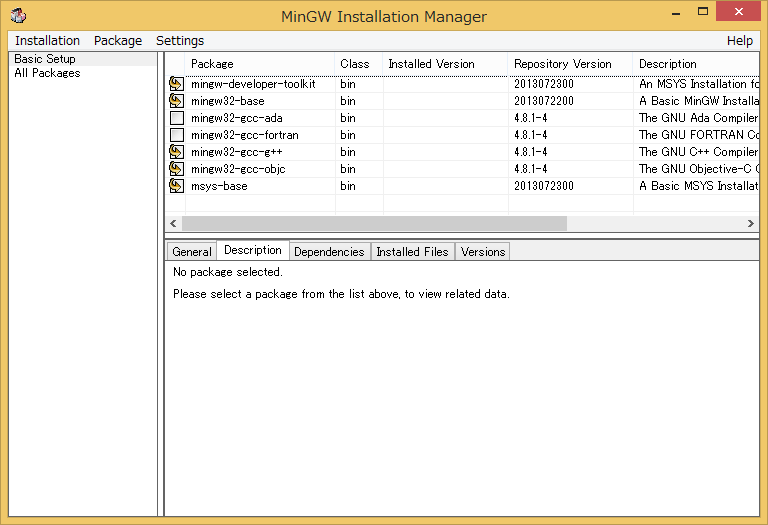Image resolution: width=768 pixels, height=525 pixels.
Task: Select the mingw32-gcc-g++ package name
Action: 237,152
